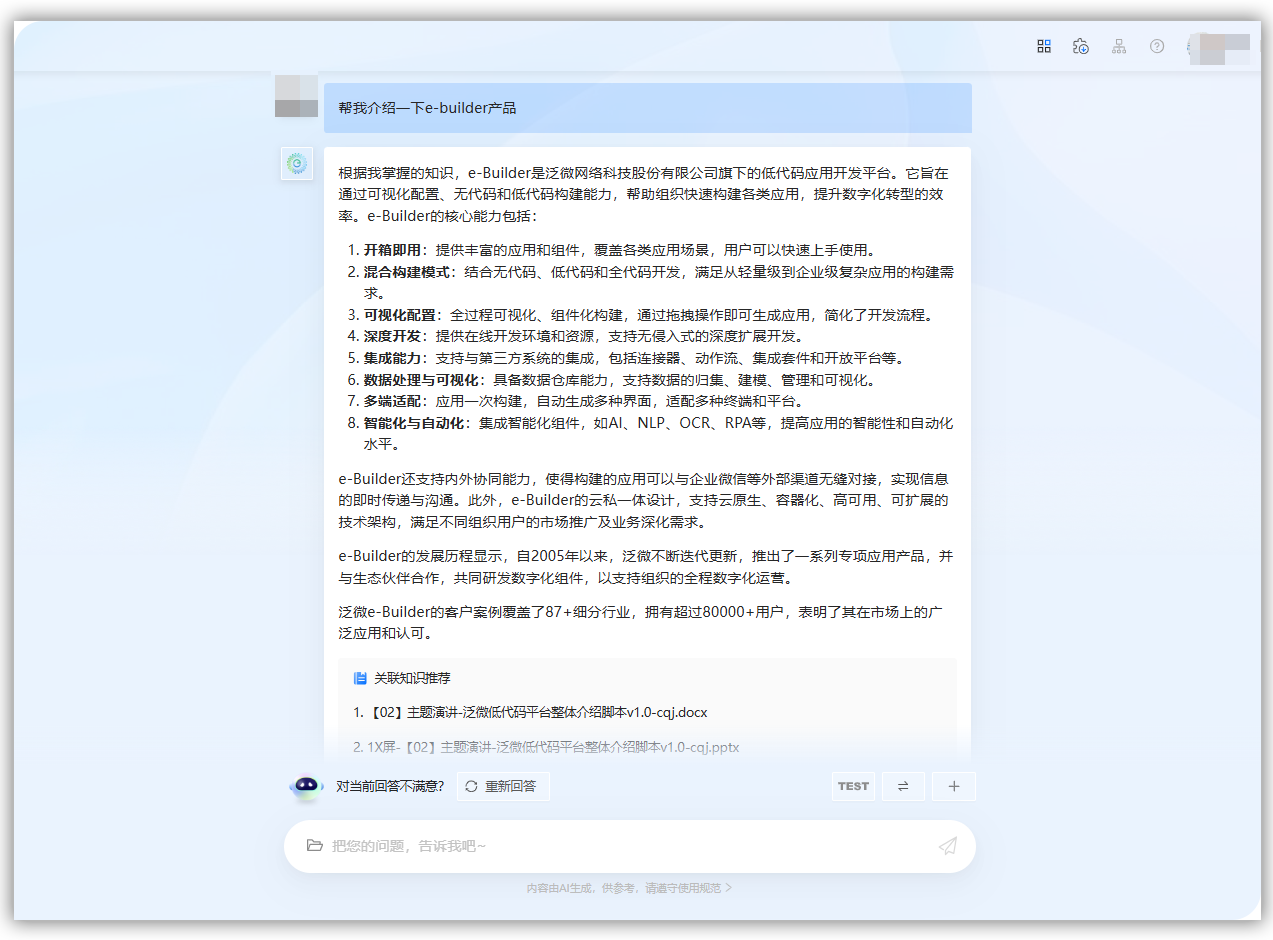1273x940 pixels.
Task: Click the bold term 可视化配置
Action: click(399, 315)
